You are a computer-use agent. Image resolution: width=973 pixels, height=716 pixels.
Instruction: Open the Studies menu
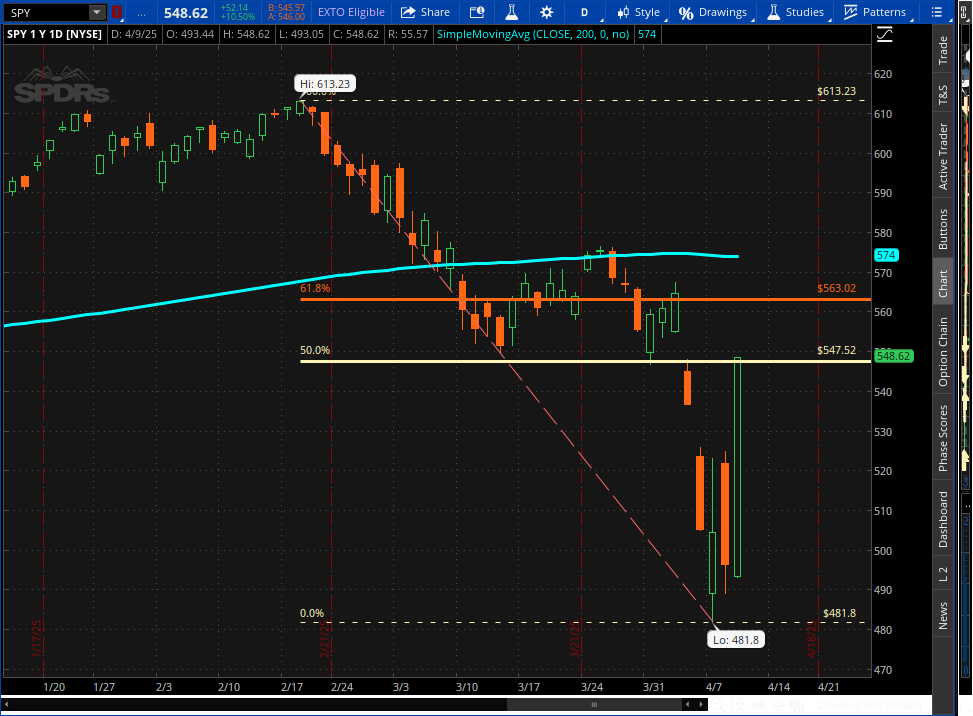tap(796, 12)
